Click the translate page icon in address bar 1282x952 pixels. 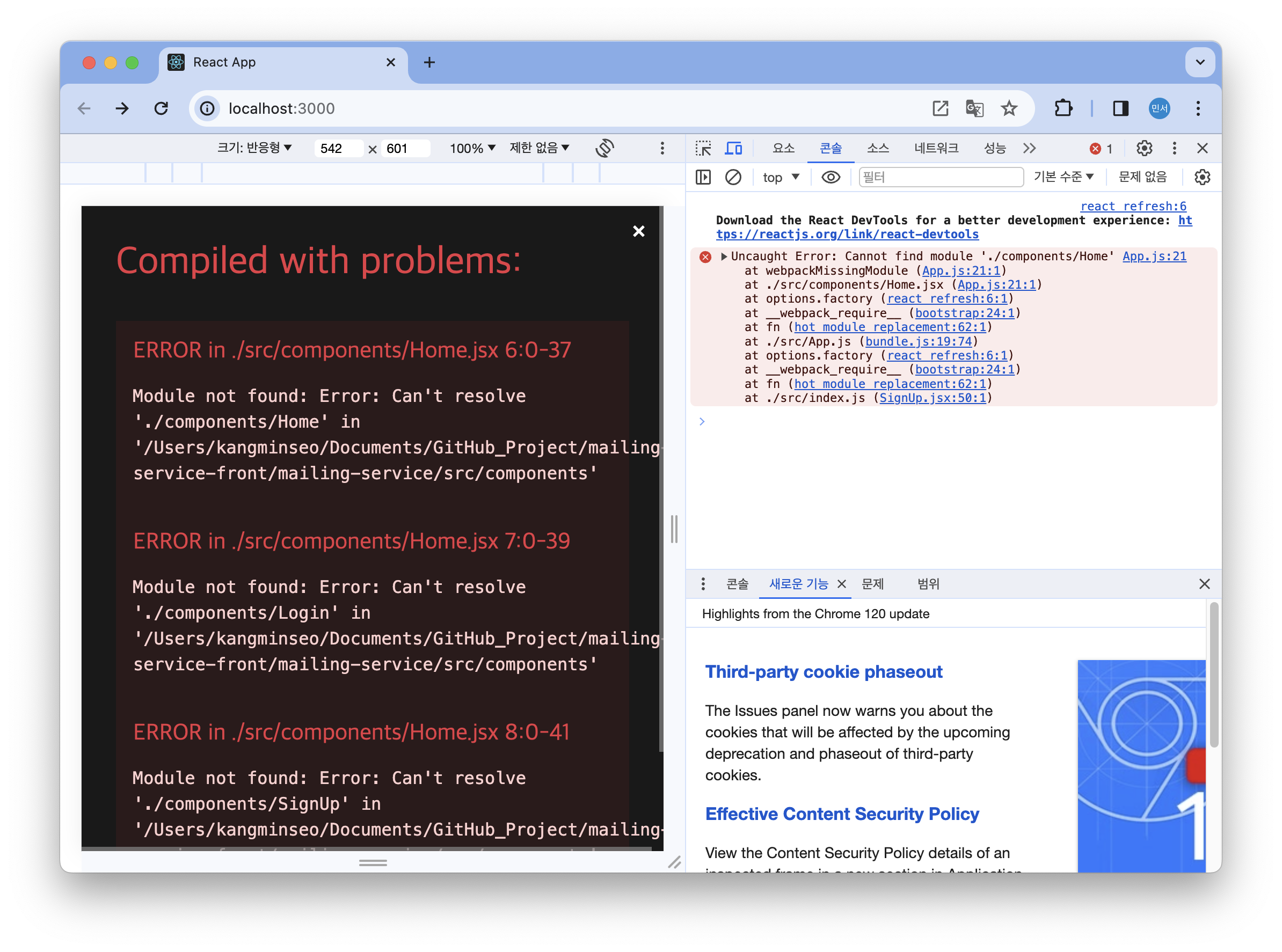click(974, 108)
